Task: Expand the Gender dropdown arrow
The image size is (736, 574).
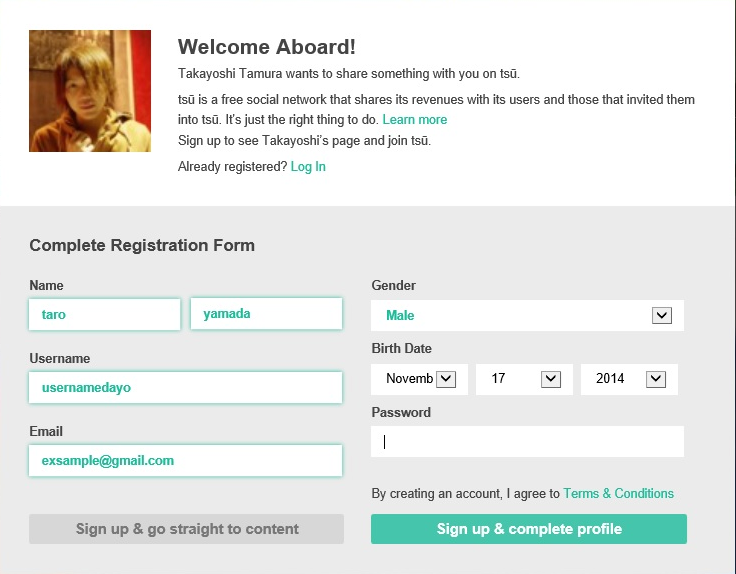Action: 661,315
